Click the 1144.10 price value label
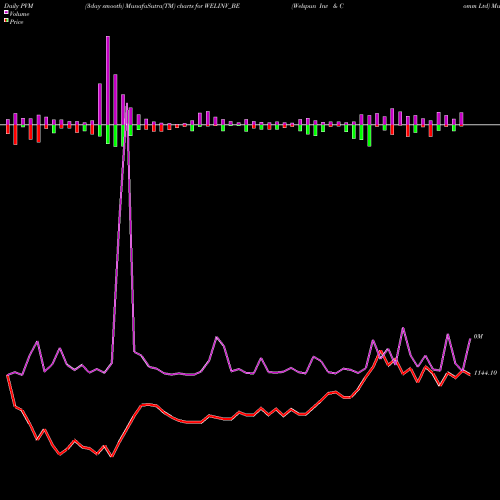Viewport: 500px width, 500px height. pyautogui.click(x=486, y=373)
